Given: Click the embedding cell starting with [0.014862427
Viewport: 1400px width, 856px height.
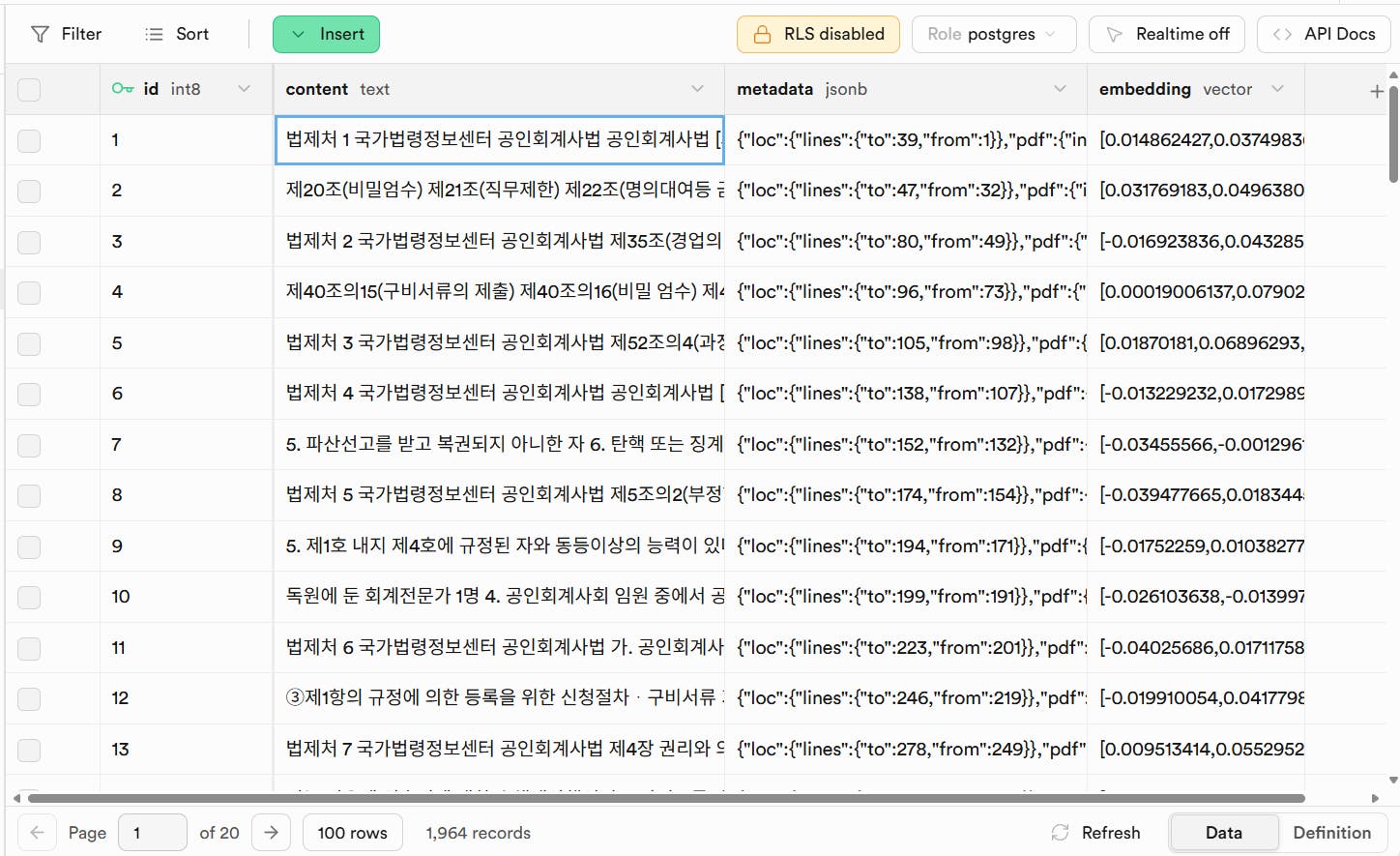Looking at the screenshot, I should (x=1196, y=140).
